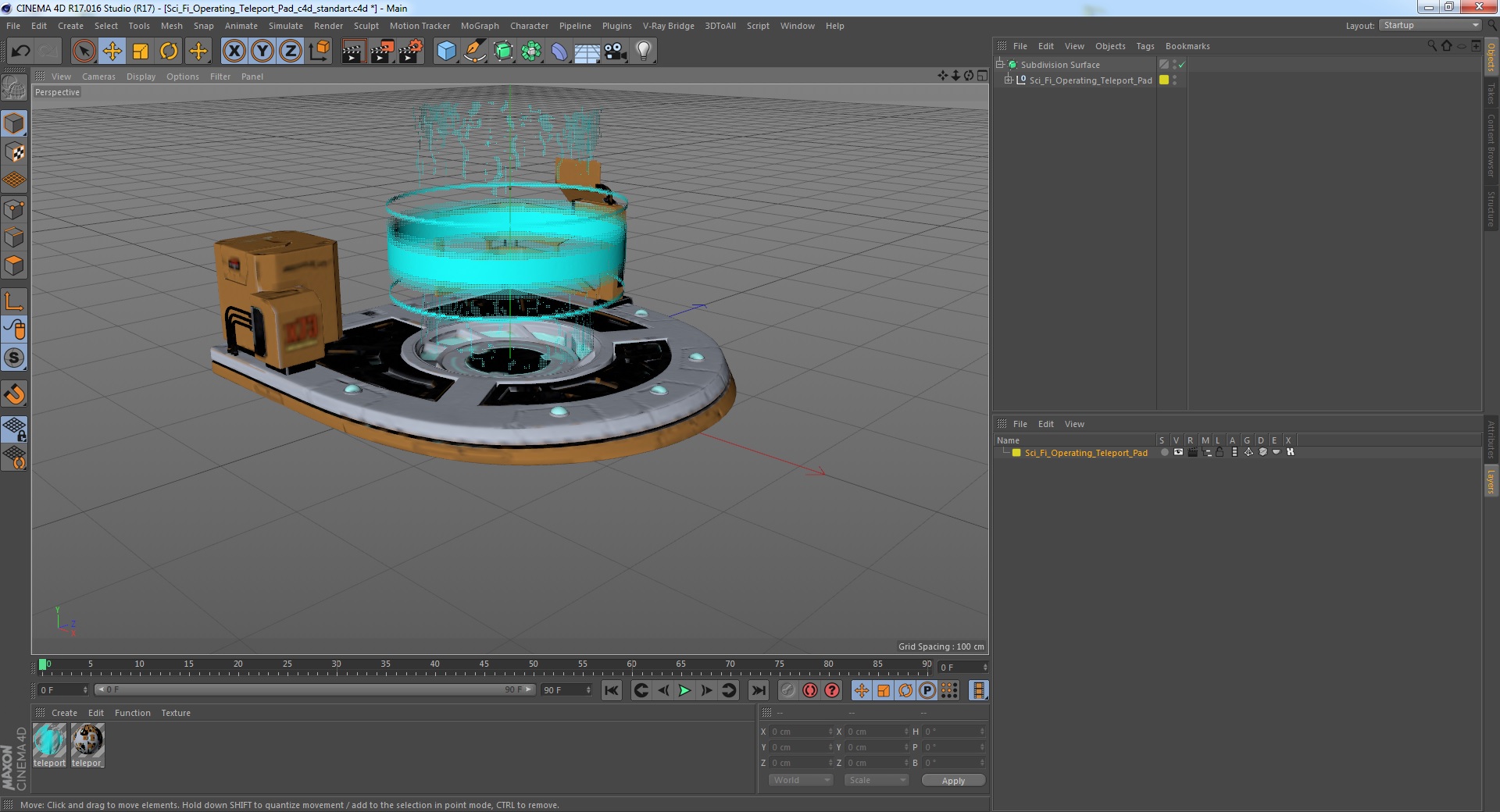
Task: Open the Layout Startup dropdown
Action: (1430, 26)
